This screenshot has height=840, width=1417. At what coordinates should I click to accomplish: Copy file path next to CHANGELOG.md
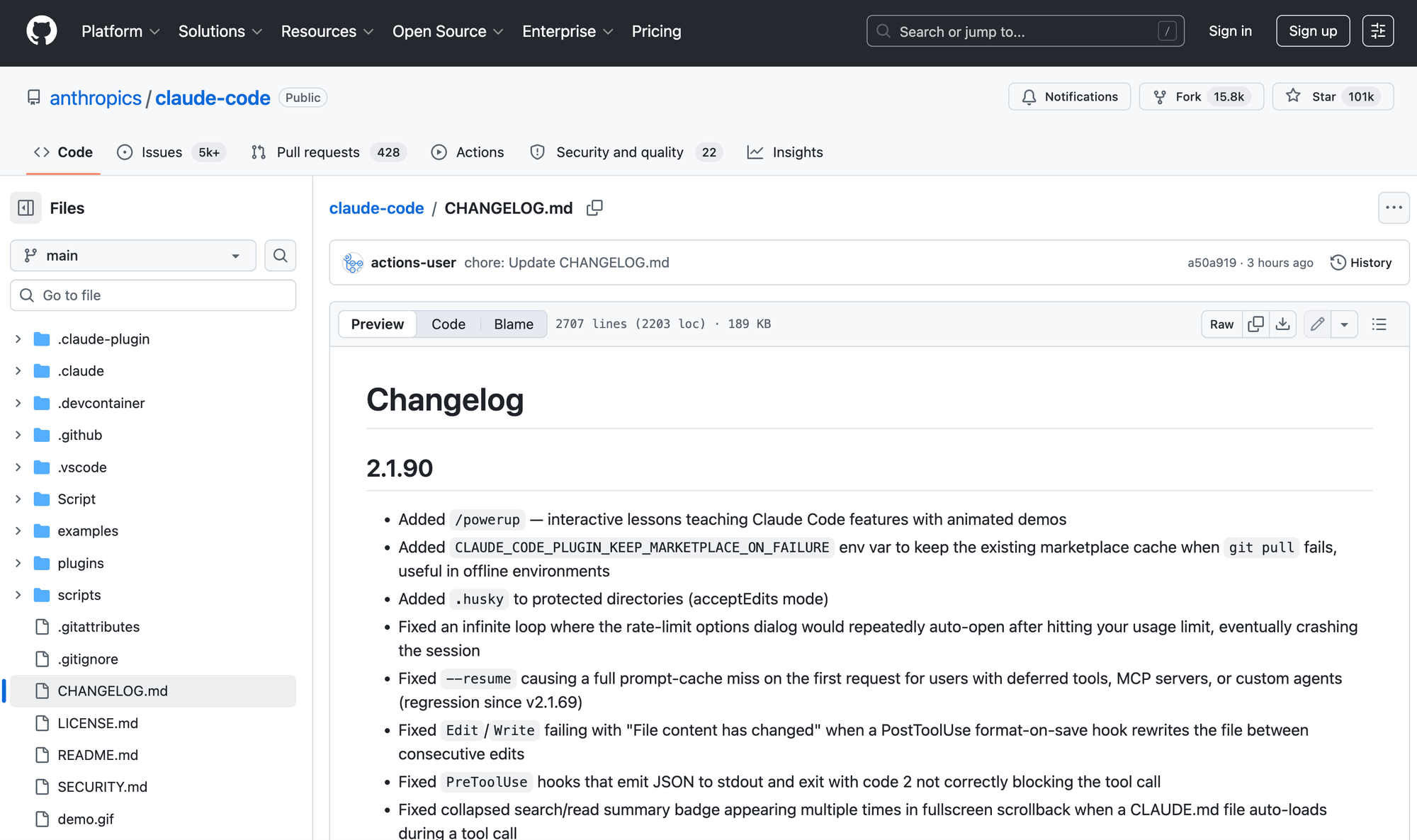coord(594,208)
